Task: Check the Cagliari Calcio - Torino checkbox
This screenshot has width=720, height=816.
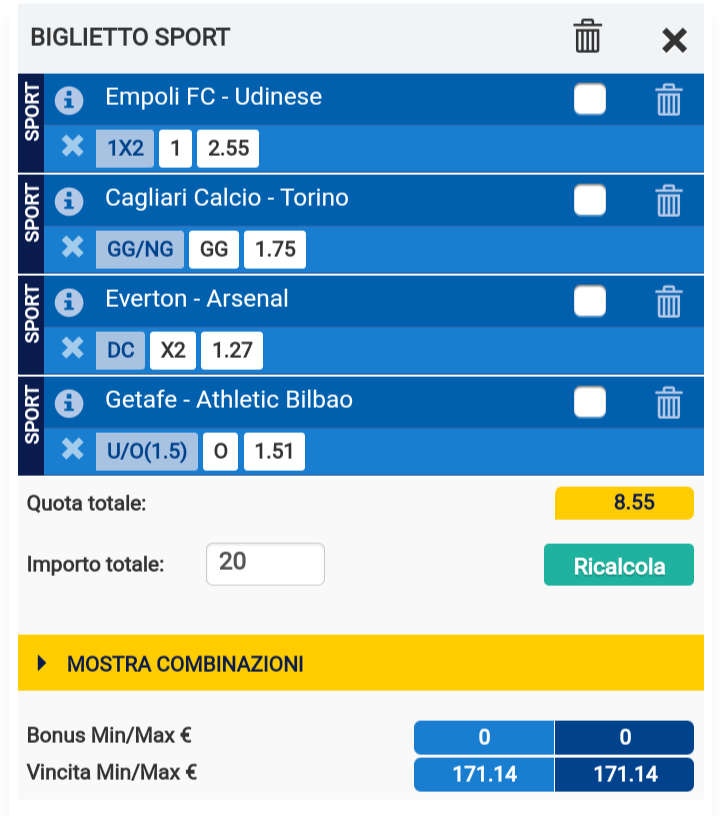Action: click(x=590, y=200)
